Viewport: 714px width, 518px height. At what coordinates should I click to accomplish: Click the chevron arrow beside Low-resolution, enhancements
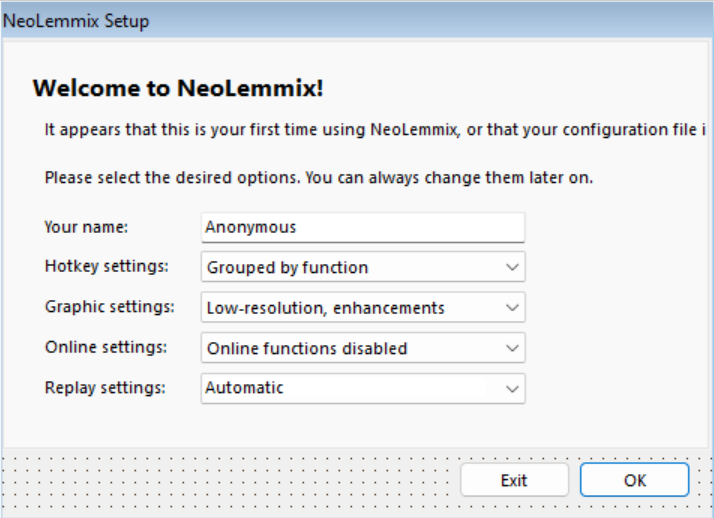(512, 308)
